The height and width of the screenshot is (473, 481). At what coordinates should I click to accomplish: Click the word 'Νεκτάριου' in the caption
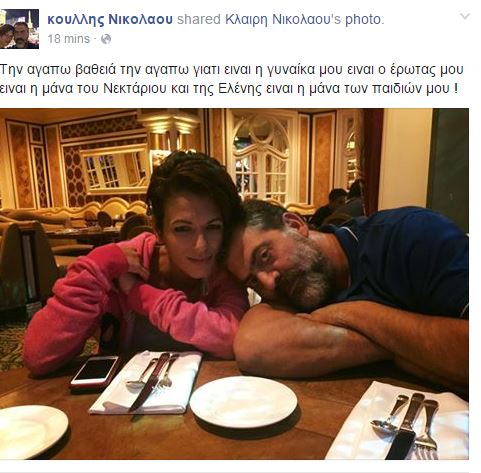click(x=135, y=88)
